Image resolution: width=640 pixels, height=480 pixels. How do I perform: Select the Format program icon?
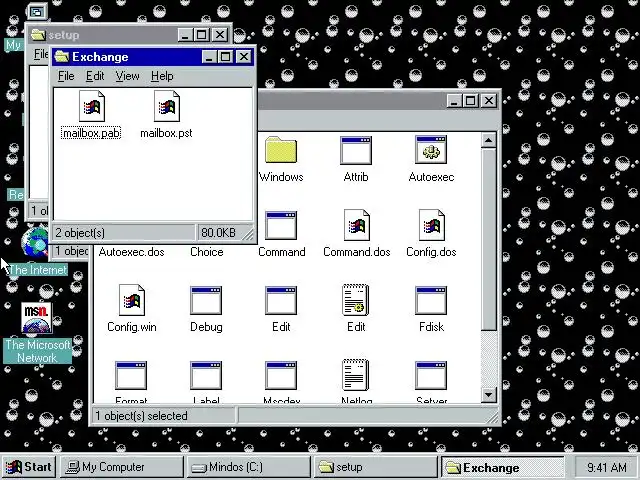click(131, 376)
